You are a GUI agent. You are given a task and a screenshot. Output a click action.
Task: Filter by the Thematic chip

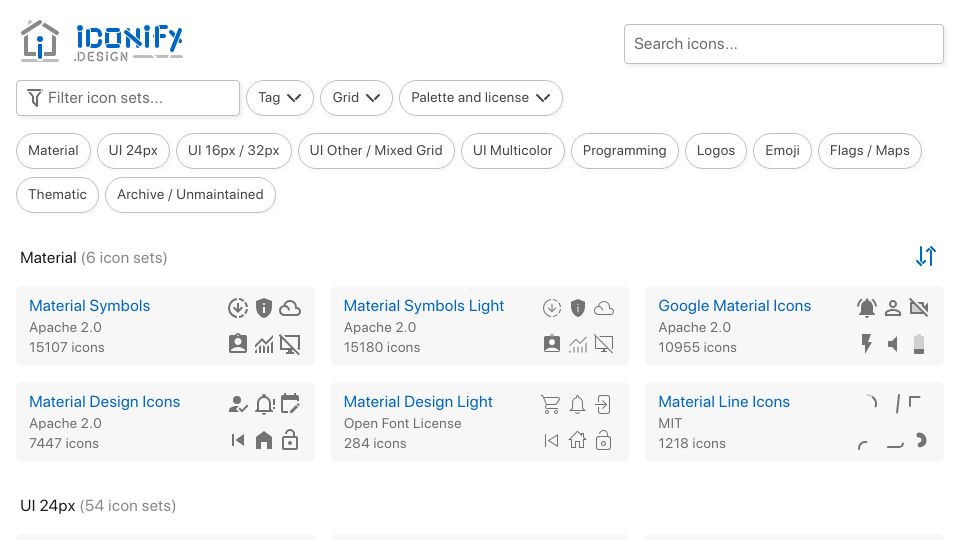(x=58, y=195)
